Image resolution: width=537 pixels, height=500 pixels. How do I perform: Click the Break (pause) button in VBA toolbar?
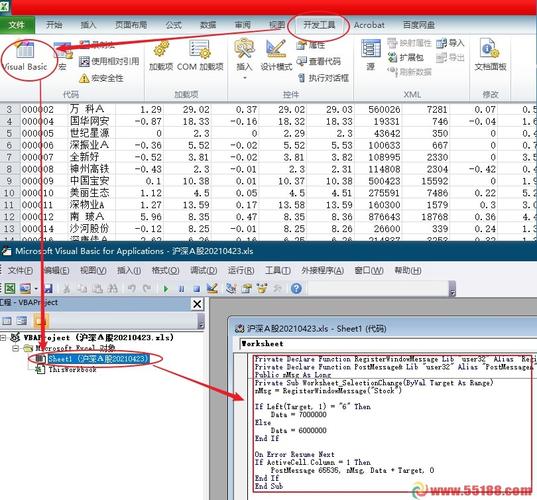pos(182,289)
